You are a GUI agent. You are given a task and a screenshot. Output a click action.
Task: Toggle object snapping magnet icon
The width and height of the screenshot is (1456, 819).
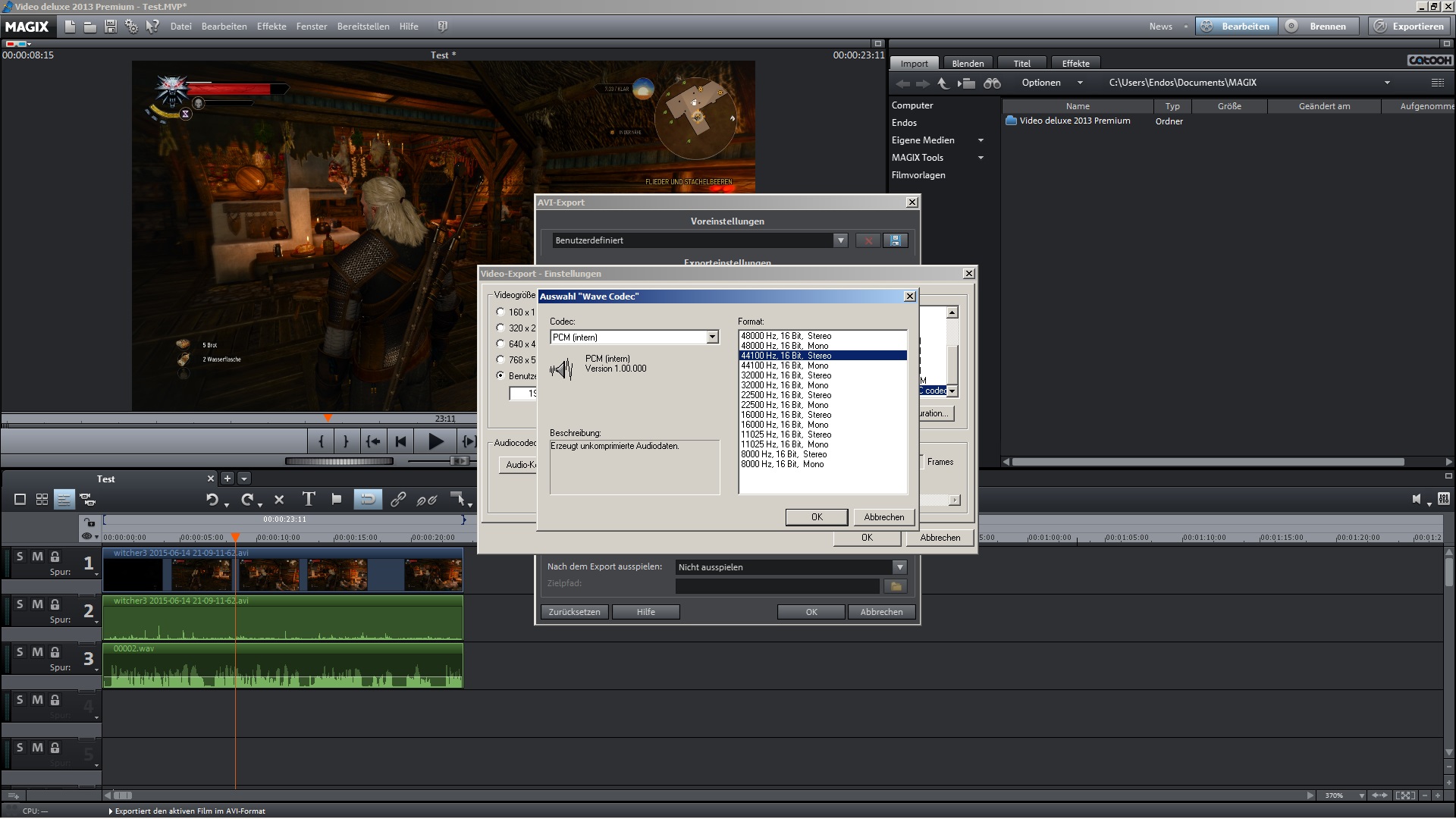367,499
